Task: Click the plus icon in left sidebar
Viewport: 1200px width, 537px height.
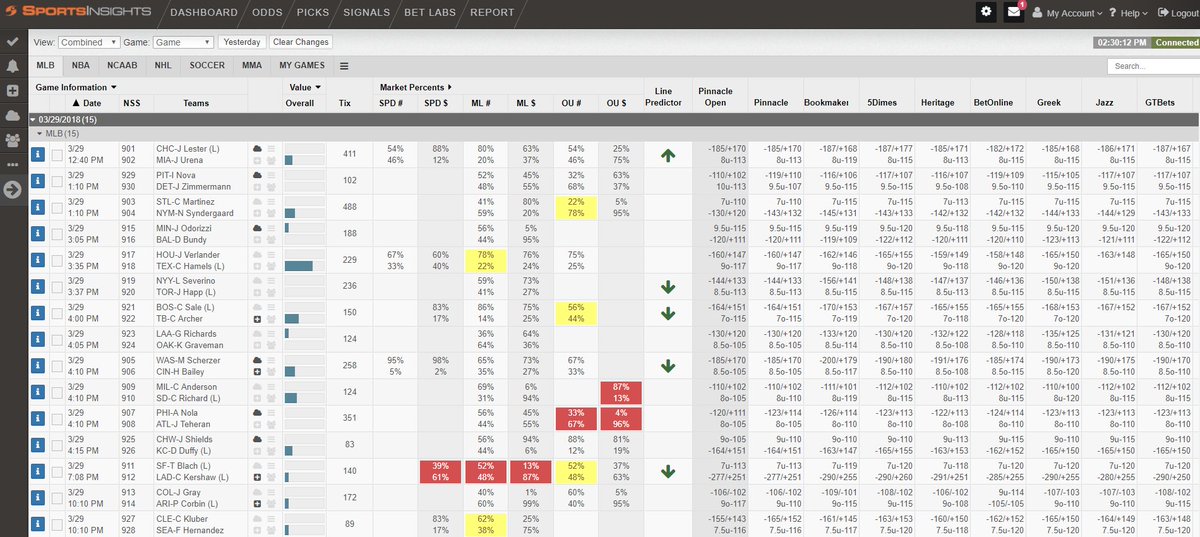Action: (x=12, y=91)
